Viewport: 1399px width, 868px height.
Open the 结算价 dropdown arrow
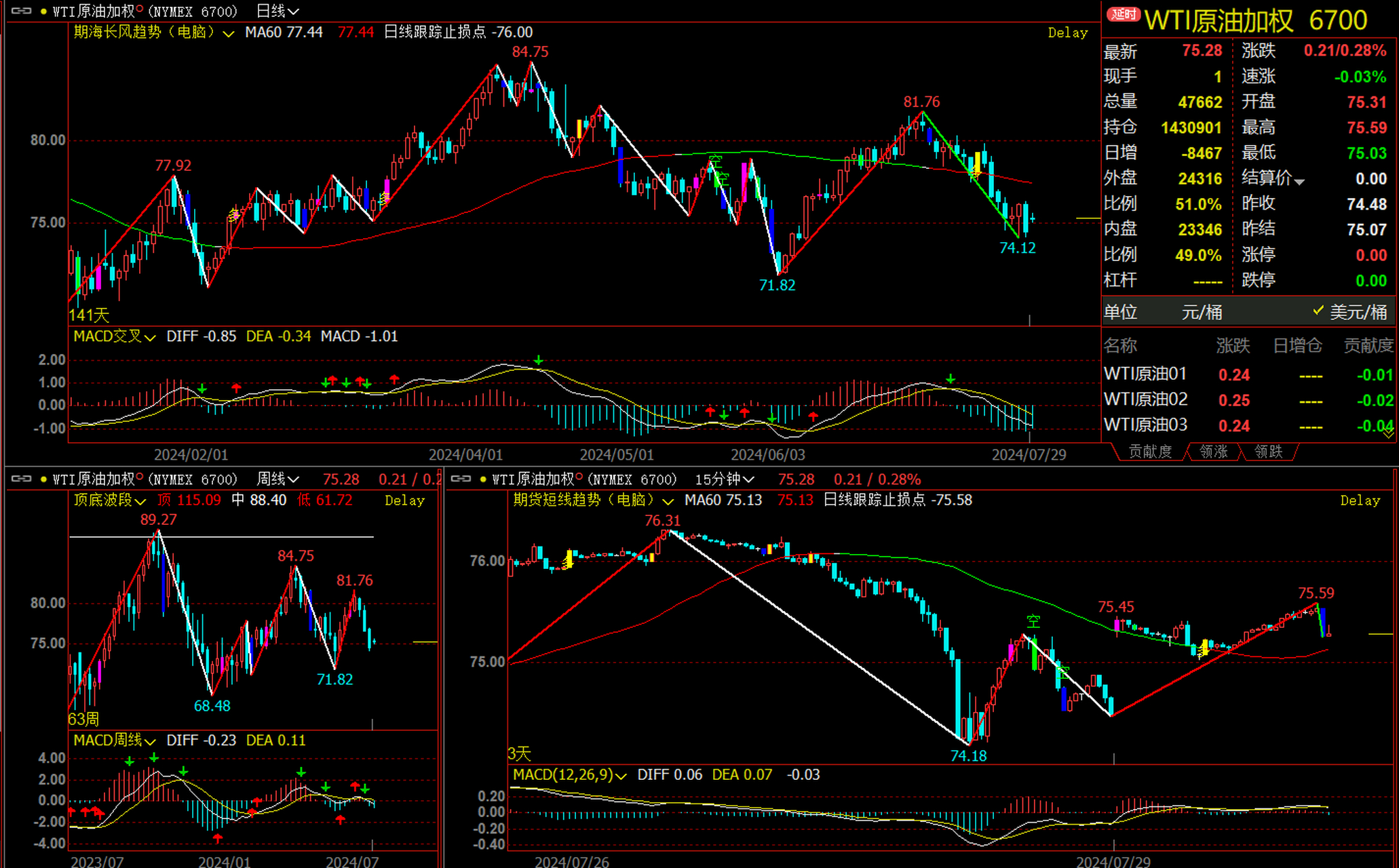[1299, 182]
